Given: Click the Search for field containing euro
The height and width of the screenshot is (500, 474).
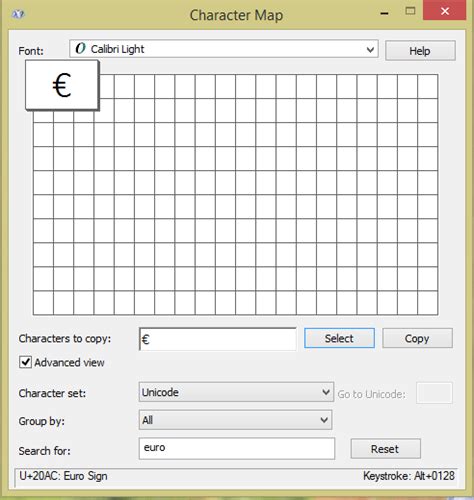Looking at the screenshot, I should click(237, 449).
